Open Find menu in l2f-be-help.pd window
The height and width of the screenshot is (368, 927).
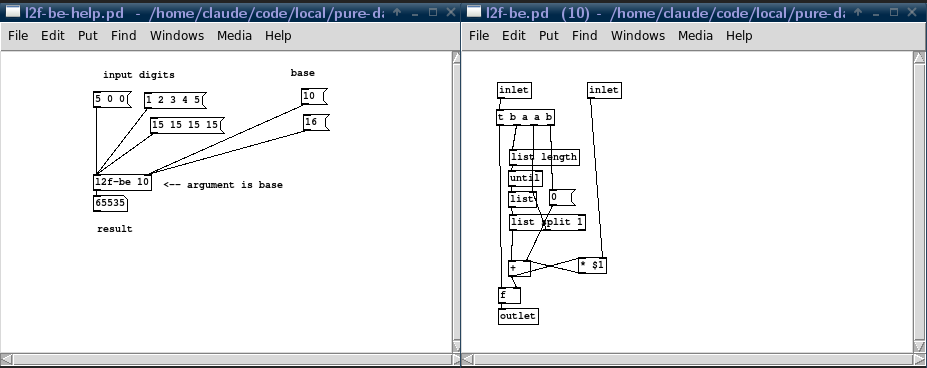pos(124,35)
